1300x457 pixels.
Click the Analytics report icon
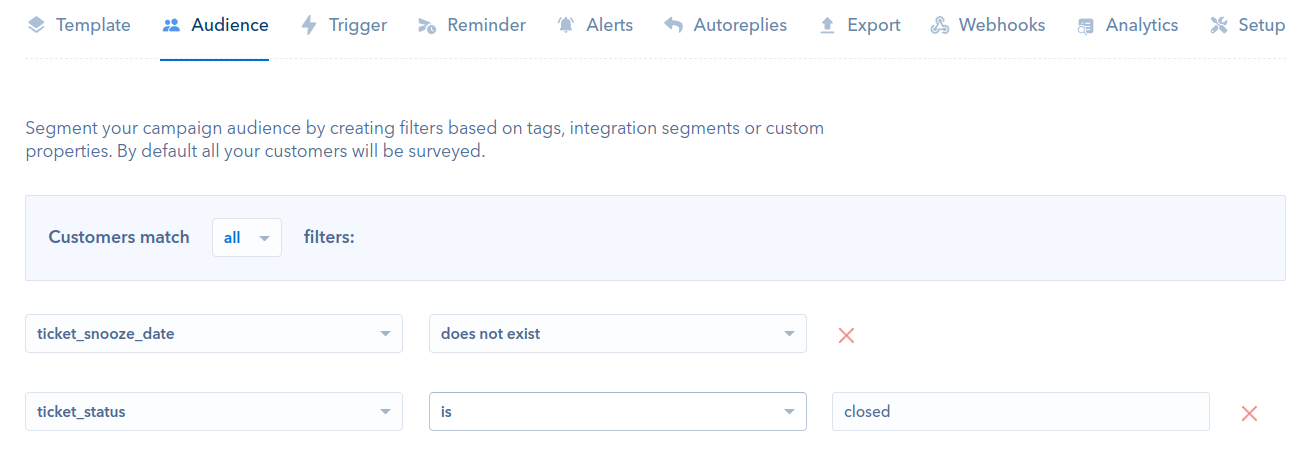click(x=1086, y=26)
